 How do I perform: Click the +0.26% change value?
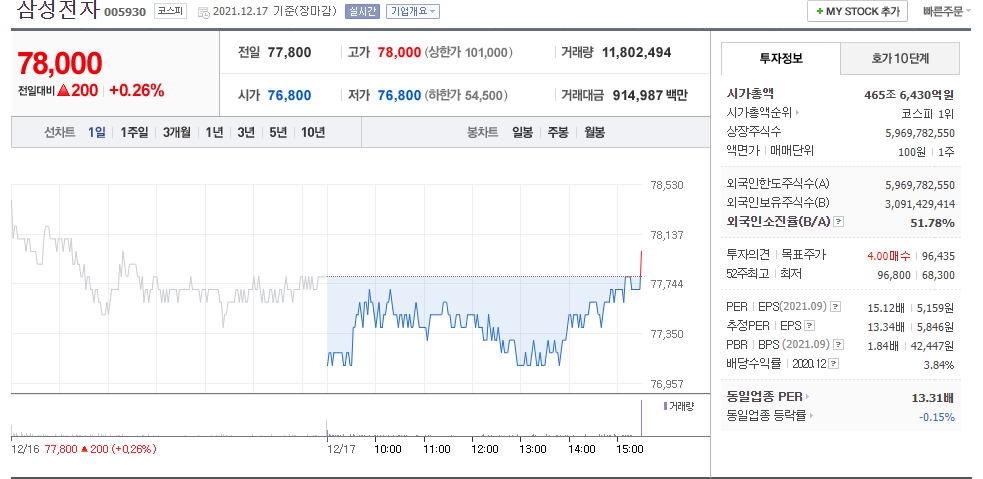[x=137, y=91]
